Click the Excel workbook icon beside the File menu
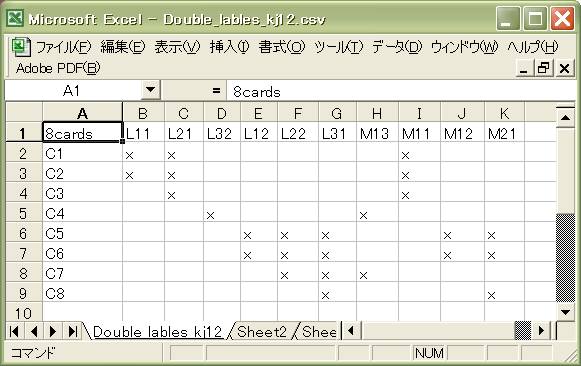Image resolution: width=581 pixels, height=366 pixels. pos(20,47)
